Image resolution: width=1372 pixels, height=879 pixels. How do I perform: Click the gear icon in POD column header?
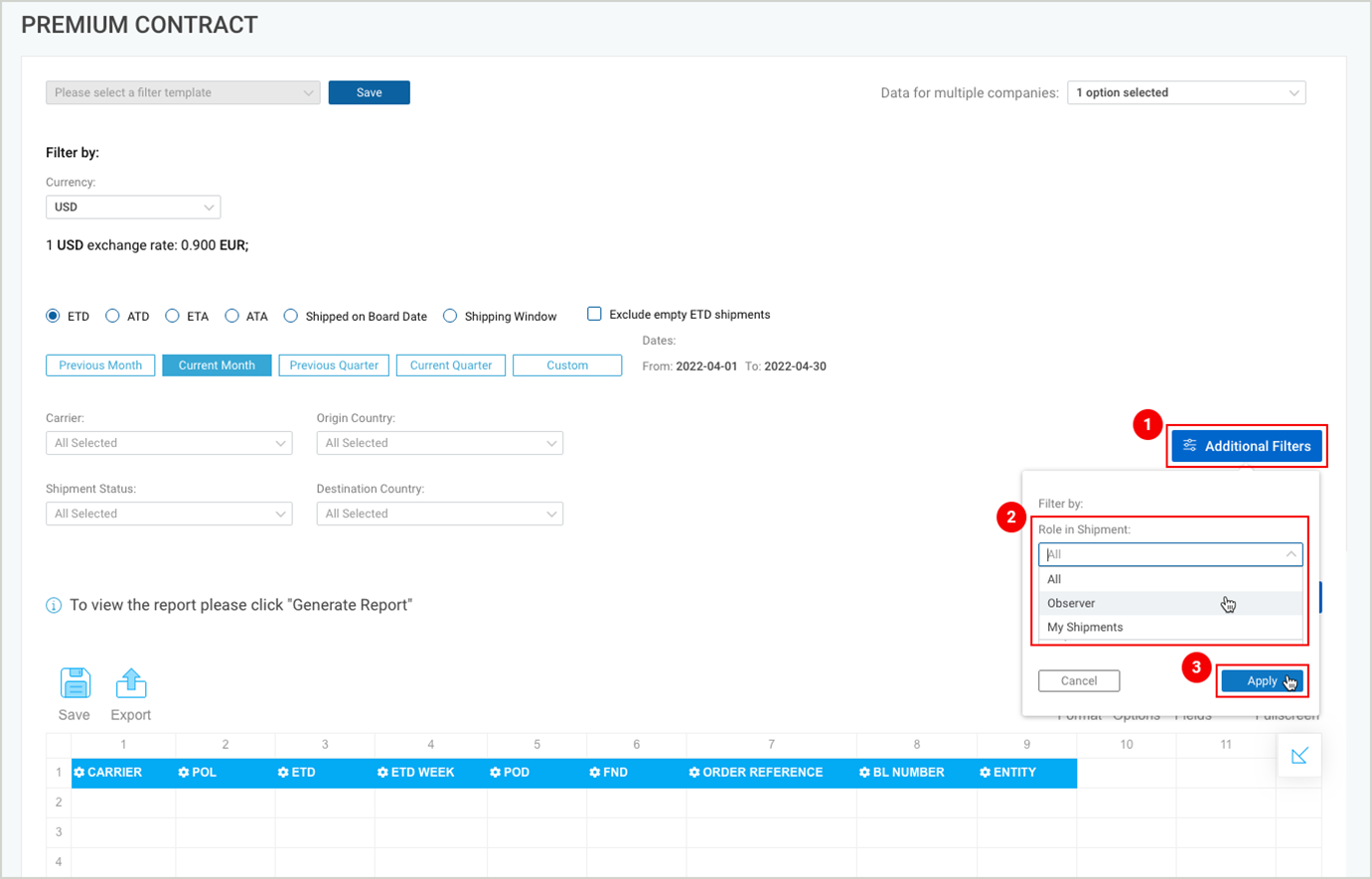click(x=496, y=772)
